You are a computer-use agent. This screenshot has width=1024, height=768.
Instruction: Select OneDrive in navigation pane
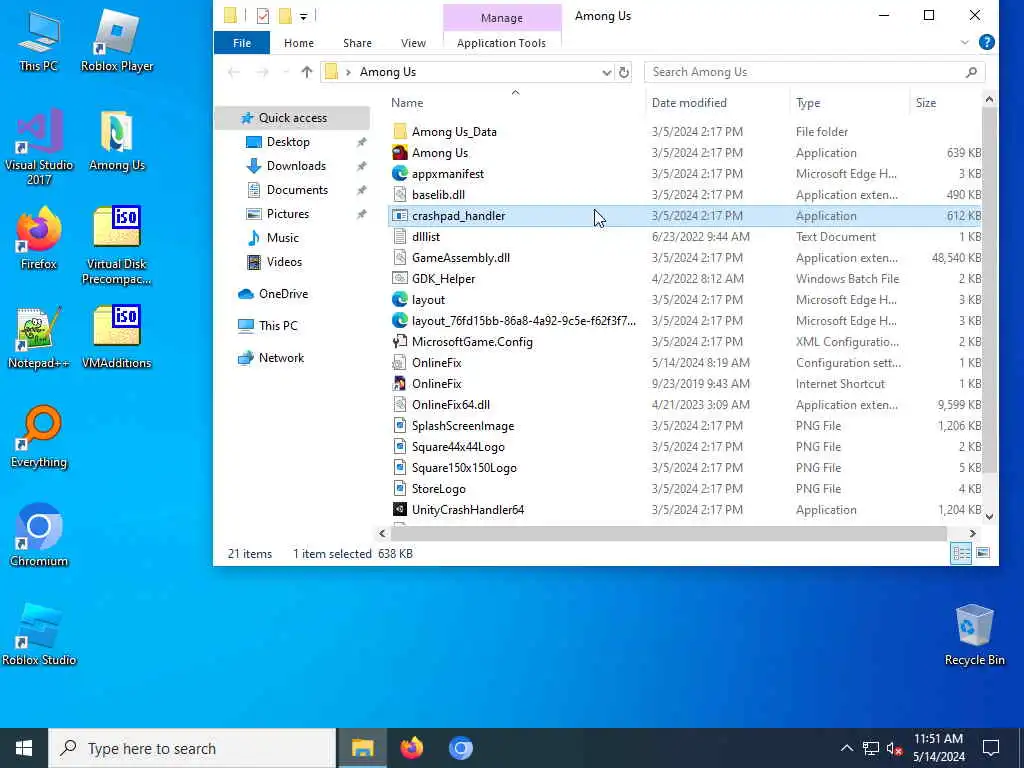click(x=283, y=294)
